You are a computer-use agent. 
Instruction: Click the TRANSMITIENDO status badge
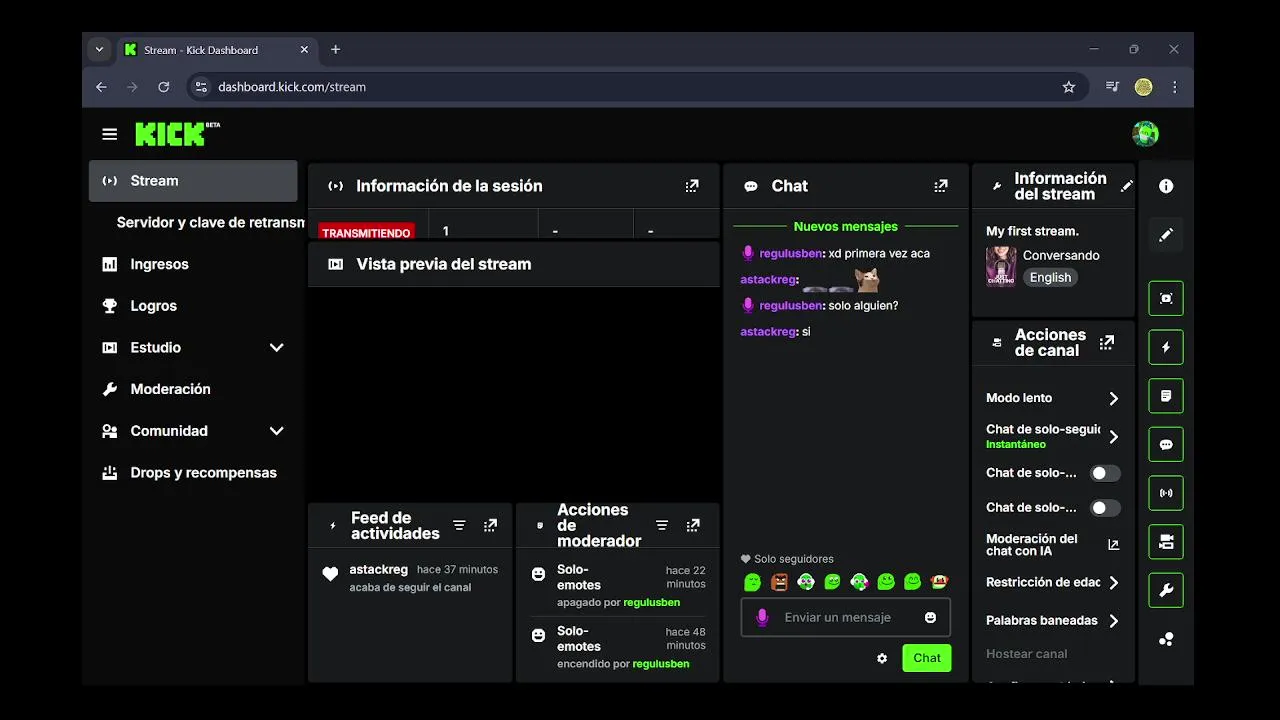pyautogui.click(x=366, y=232)
